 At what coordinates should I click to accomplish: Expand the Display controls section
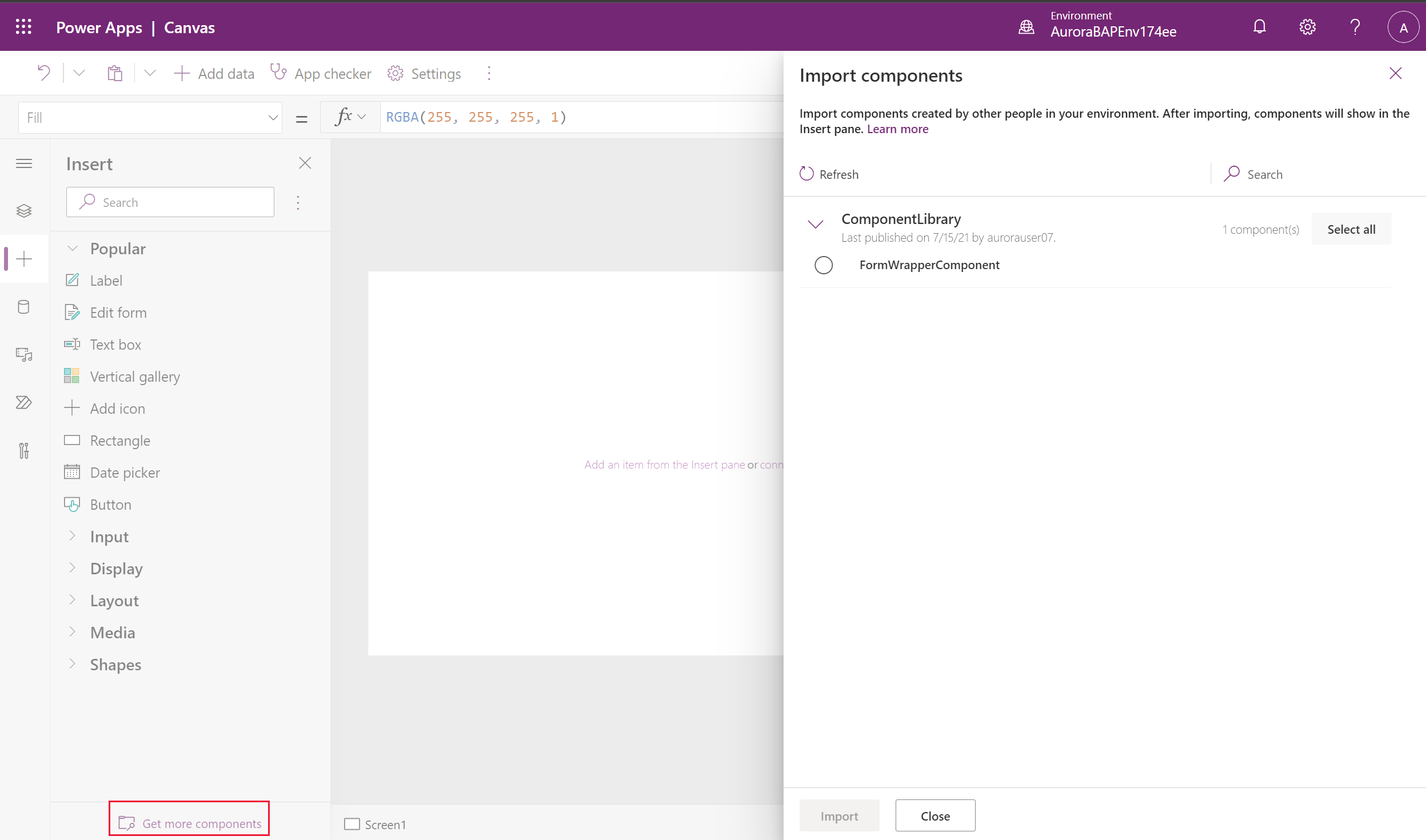(115, 568)
